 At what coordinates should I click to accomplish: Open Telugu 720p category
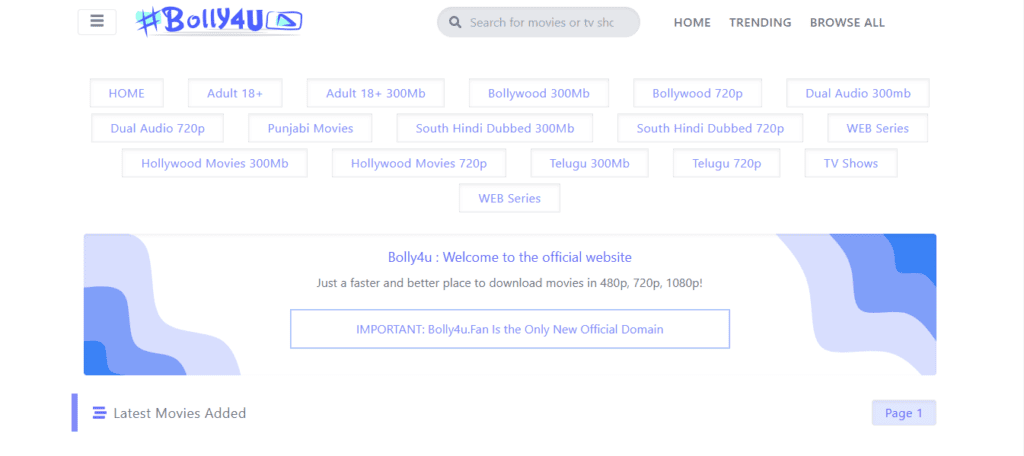727,163
